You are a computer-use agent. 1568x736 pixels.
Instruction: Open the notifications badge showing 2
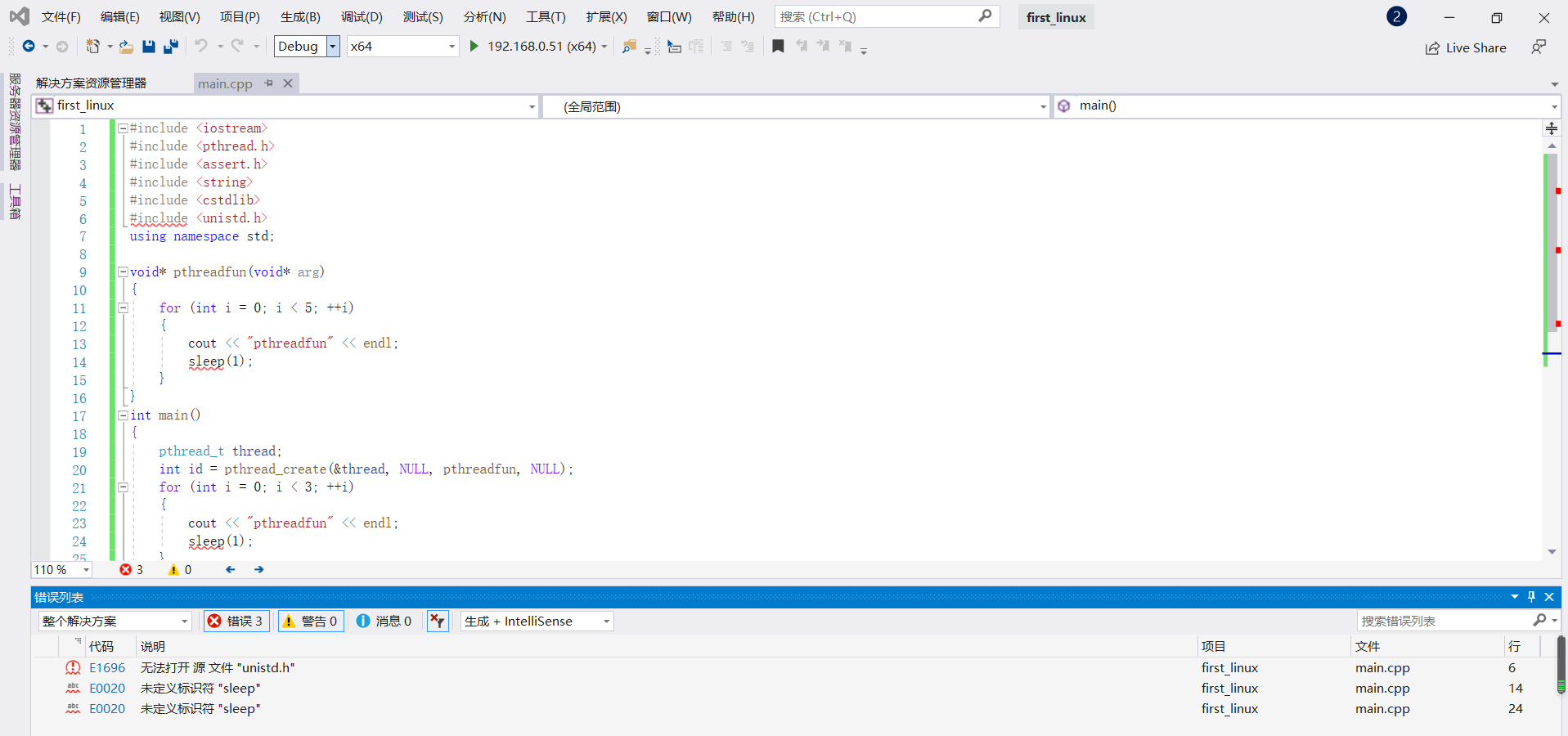click(1397, 16)
